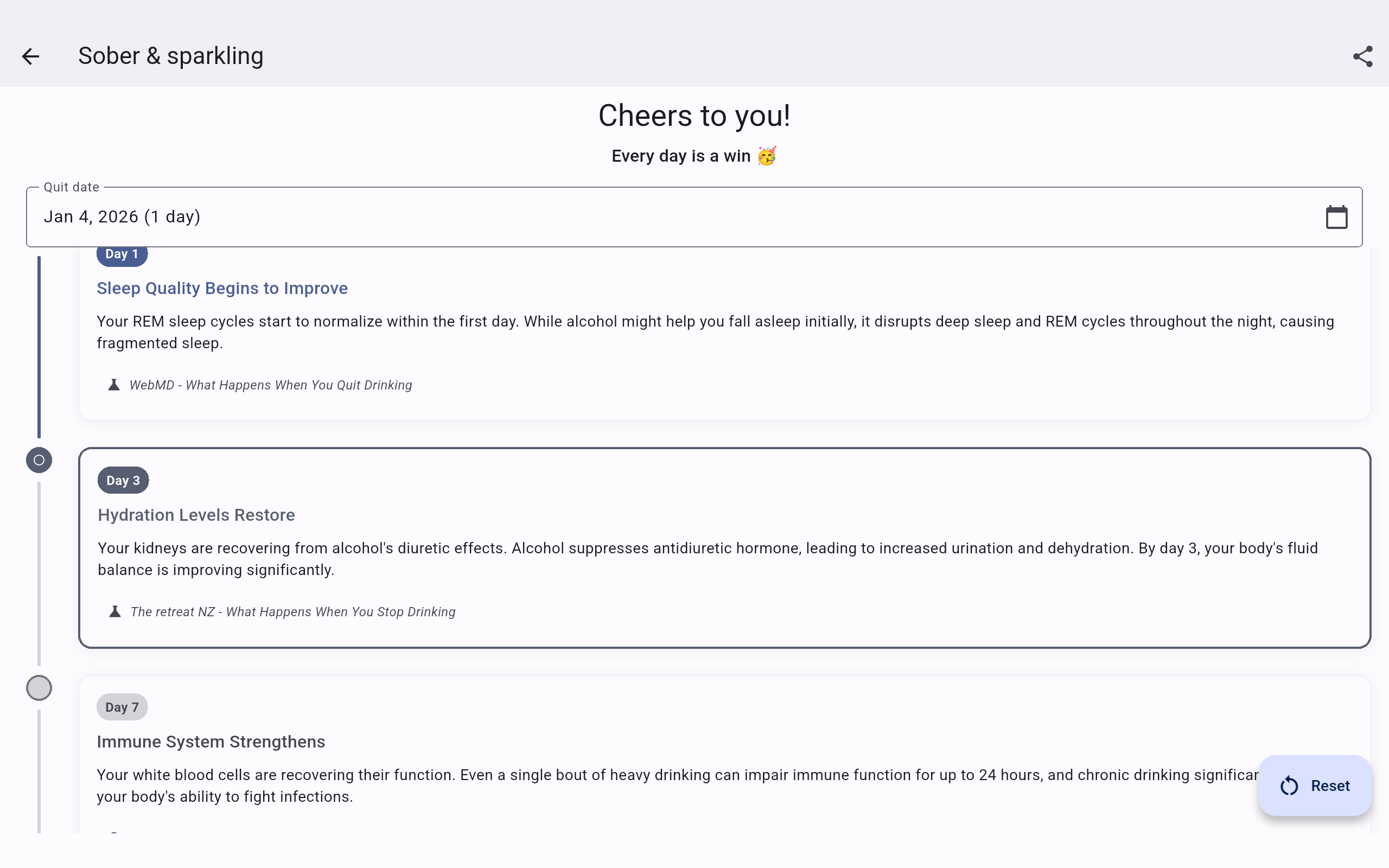Go back using the arrow icon

pos(30,56)
